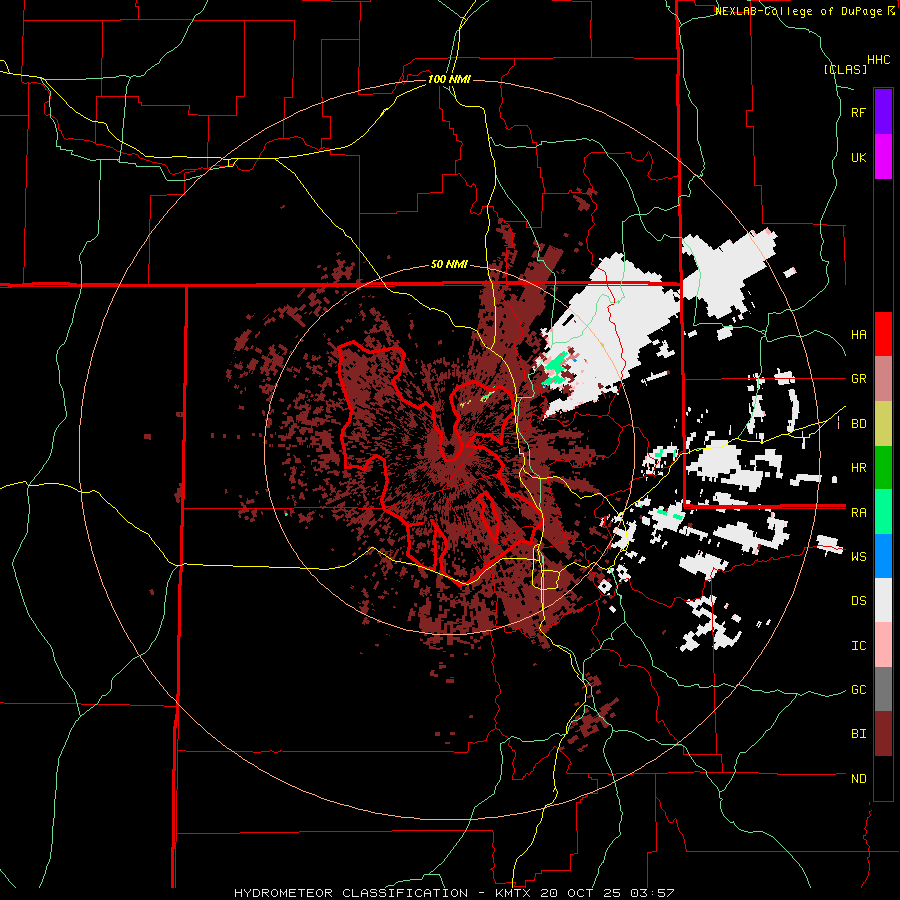This screenshot has height=900, width=900.
Task: Click the GC gray legend swatch
Action: (x=883, y=689)
